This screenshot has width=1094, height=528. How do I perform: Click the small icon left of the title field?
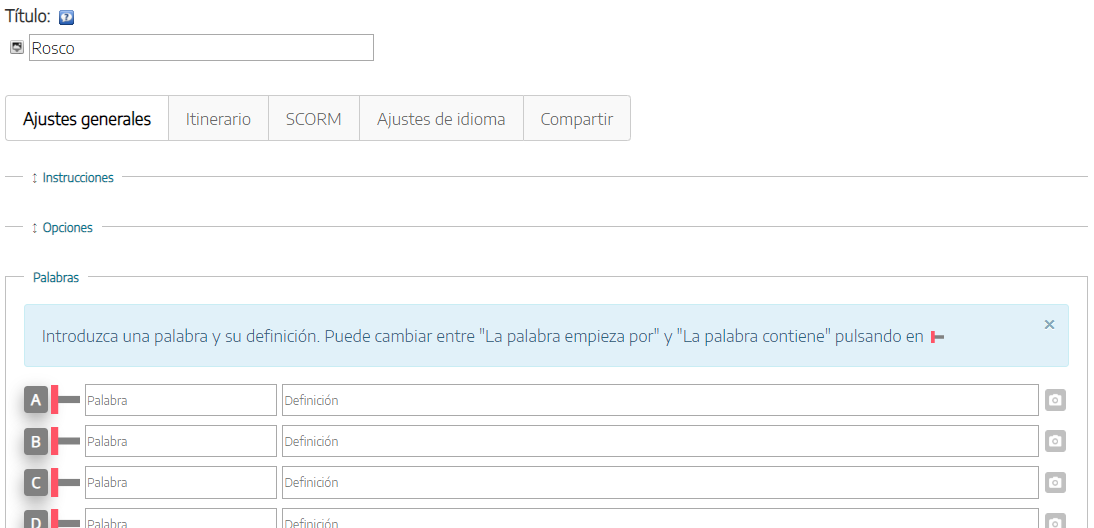pos(17,47)
